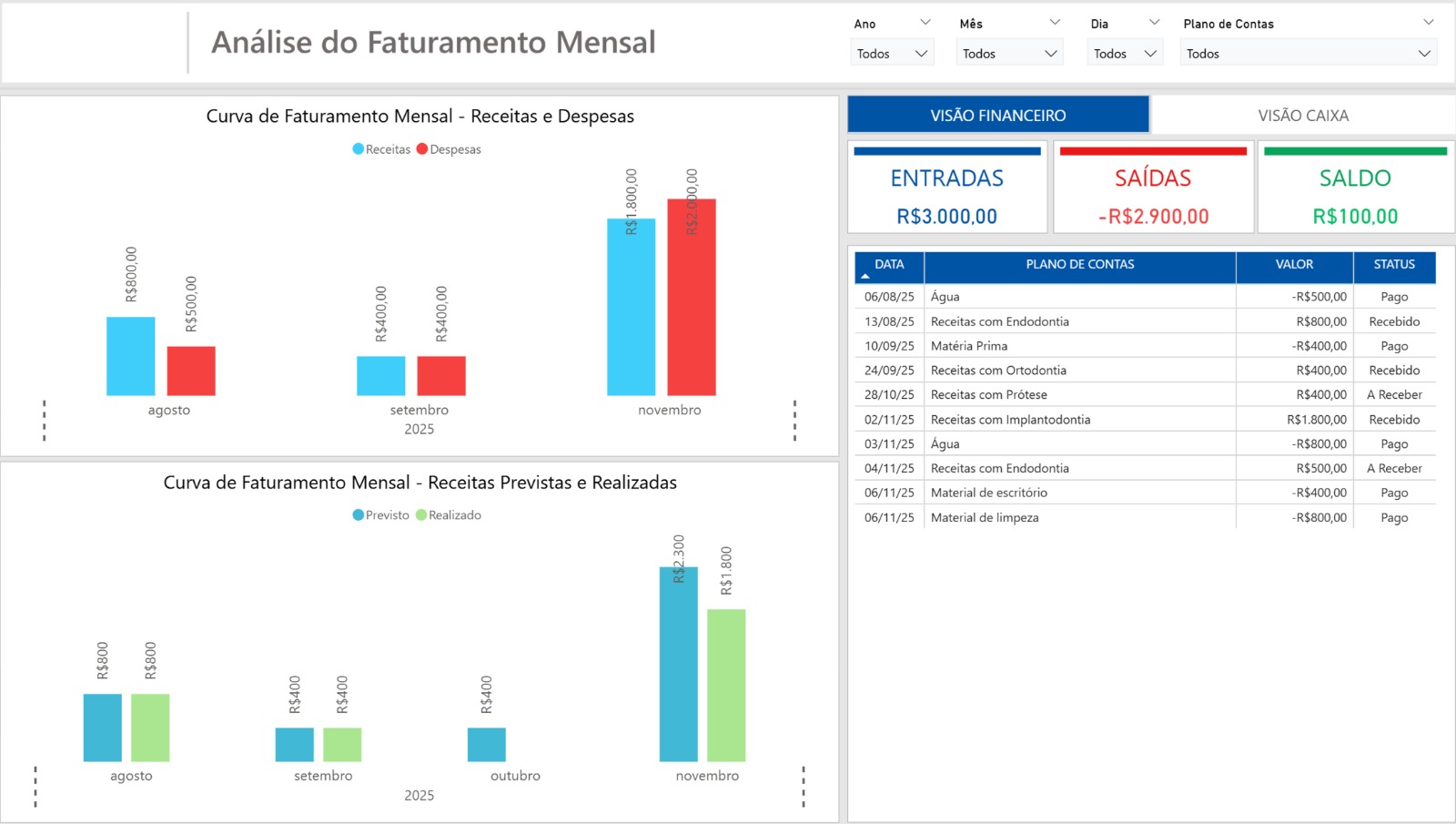Image resolution: width=1456 pixels, height=824 pixels.
Task: Select the Receitas com Implantodontia table row
Action: pos(1010,420)
